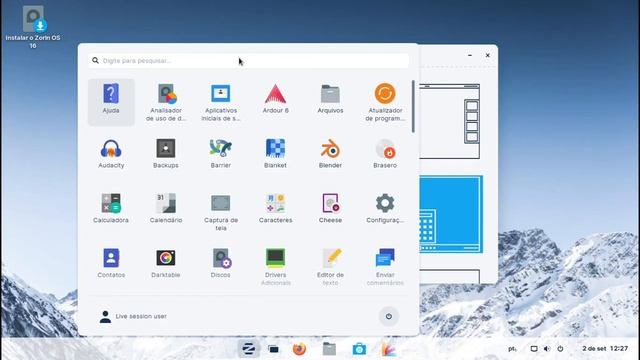Click the app grid scrollbar
Screen dimensions: 640x360
tap(413, 106)
